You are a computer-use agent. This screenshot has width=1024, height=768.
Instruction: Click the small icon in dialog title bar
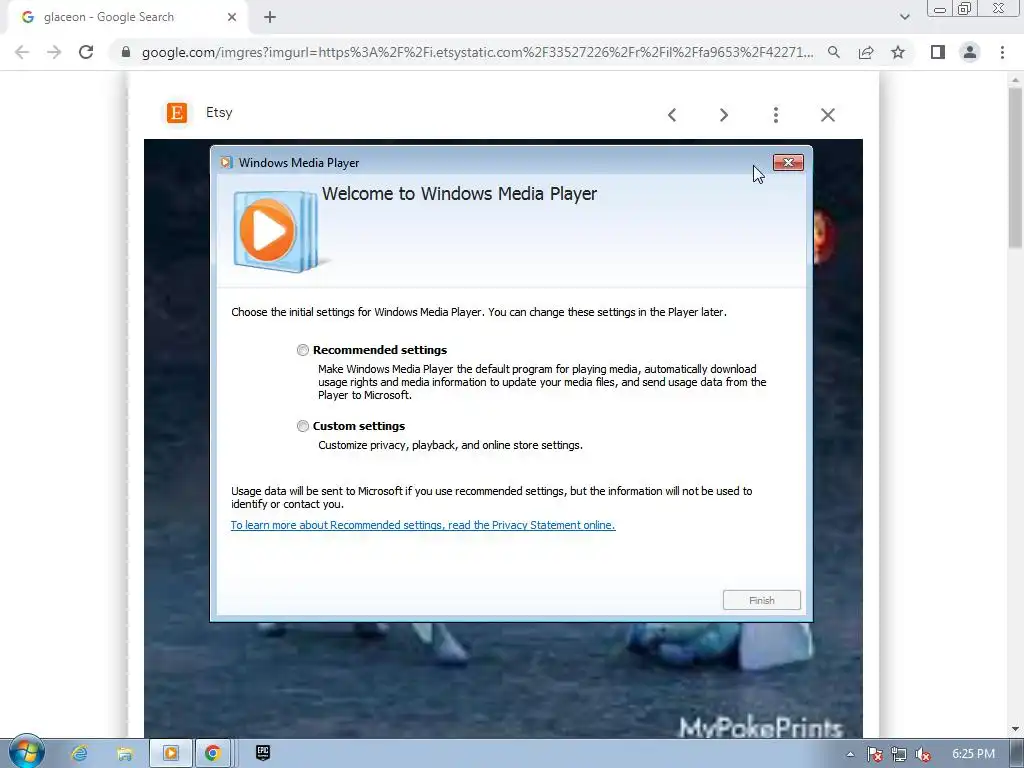click(x=226, y=163)
